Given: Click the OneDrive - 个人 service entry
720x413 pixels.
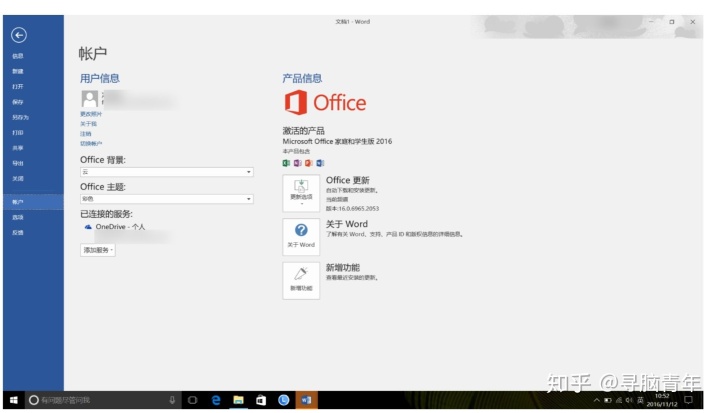Looking at the screenshot, I should point(115,227).
